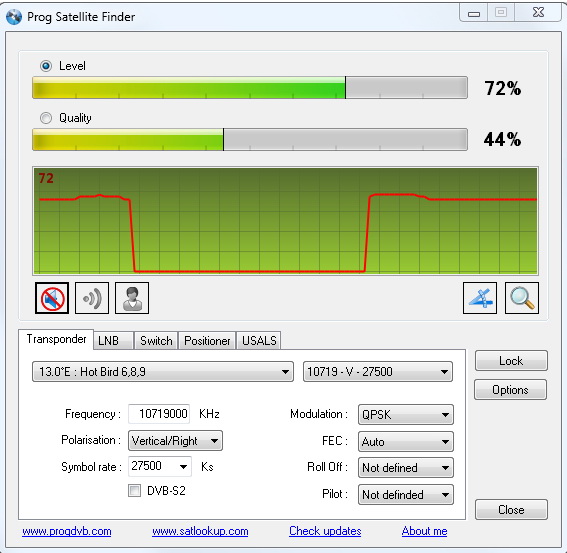Open the Polarisation Vertical/Right dropdown
Image resolution: width=567 pixels, height=553 pixels.
tap(175, 441)
